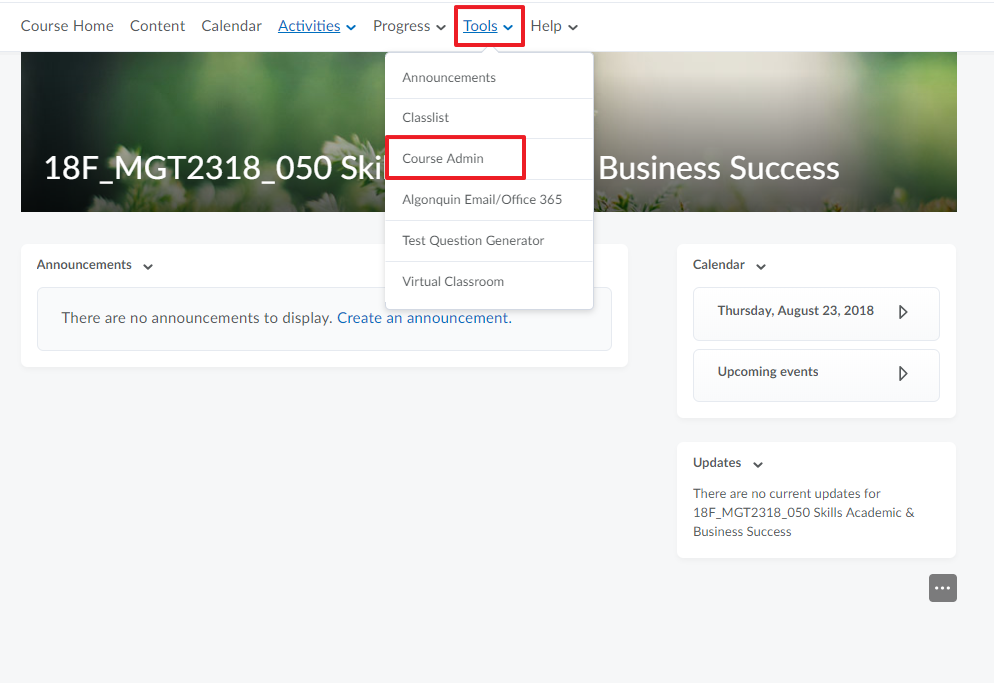
Task: Expand the Activities dropdown menu
Action: [316, 26]
